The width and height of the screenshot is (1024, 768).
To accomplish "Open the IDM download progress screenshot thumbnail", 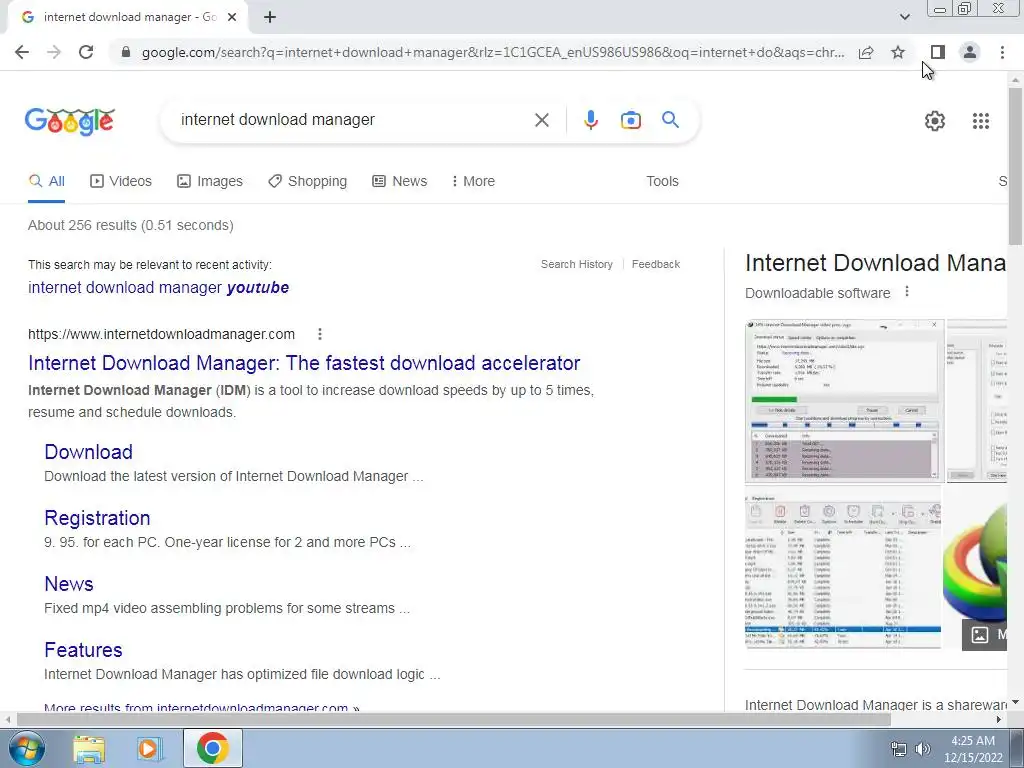I will click(844, 400).
